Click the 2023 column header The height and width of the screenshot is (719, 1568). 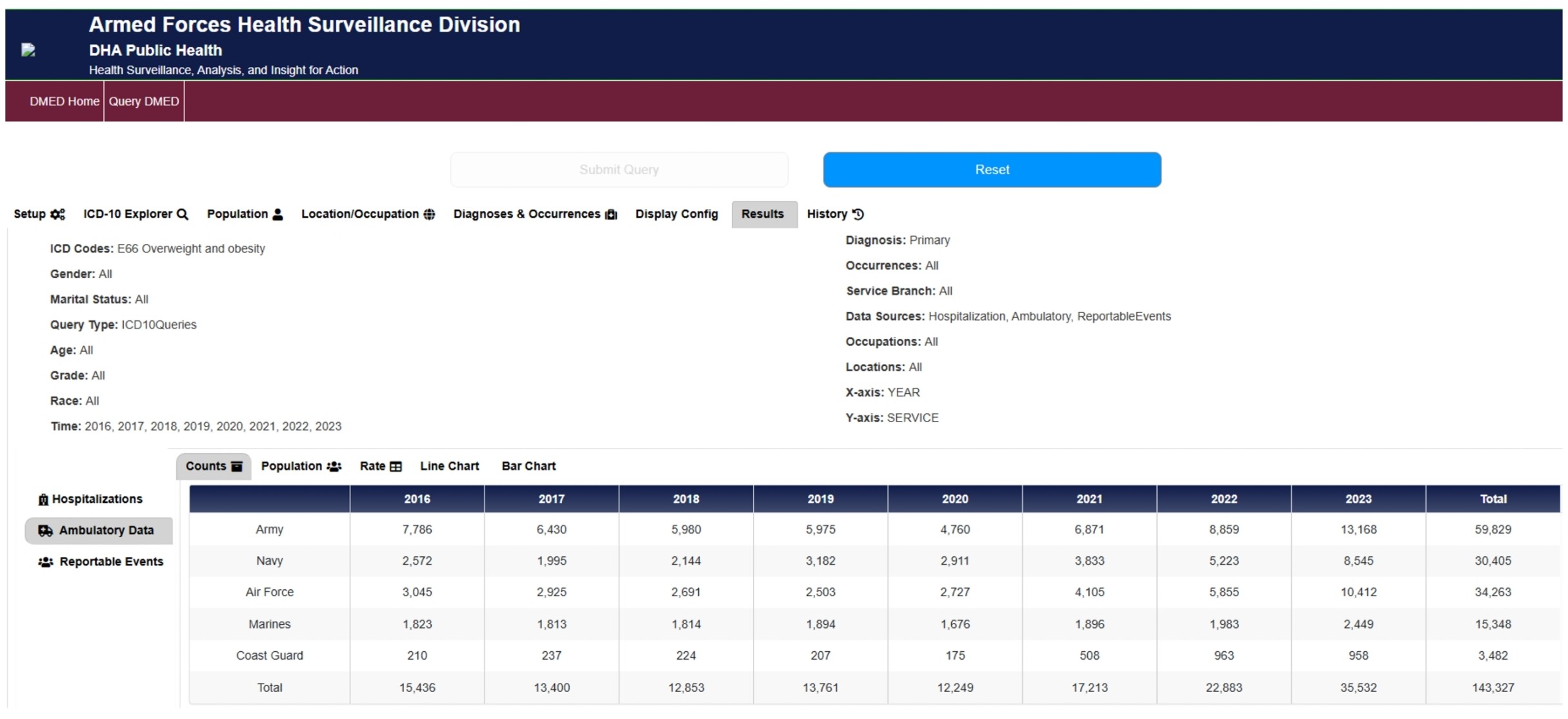coord(1358,499)
